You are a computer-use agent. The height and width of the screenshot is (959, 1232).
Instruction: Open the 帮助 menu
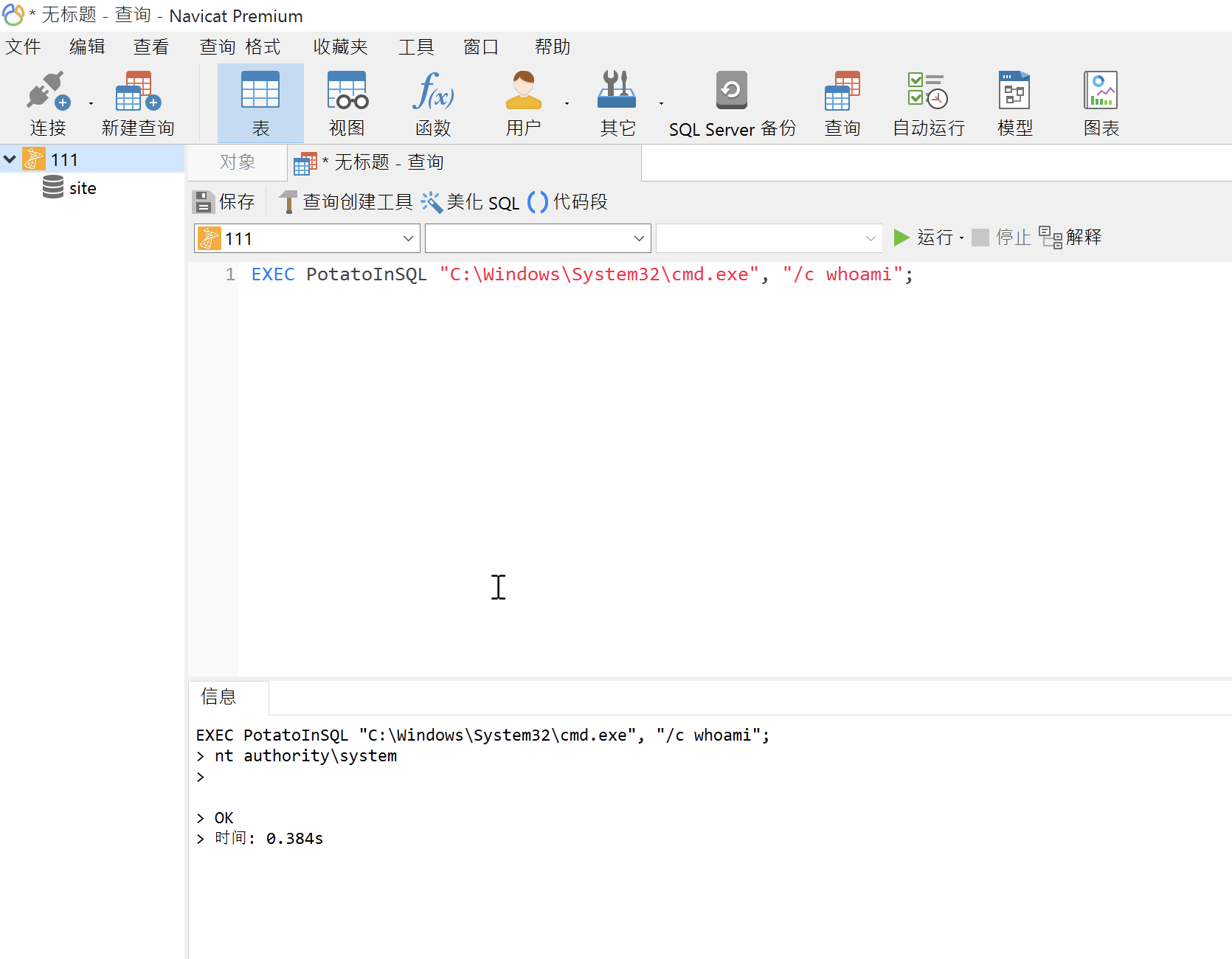point(553,47)
